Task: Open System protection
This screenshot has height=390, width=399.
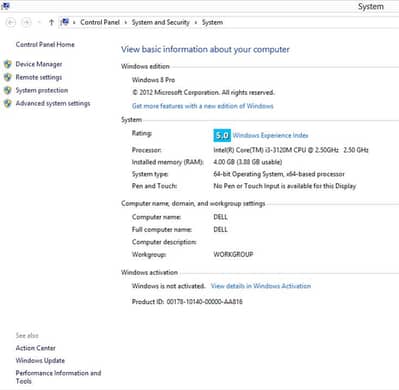Action: (42, 90)
